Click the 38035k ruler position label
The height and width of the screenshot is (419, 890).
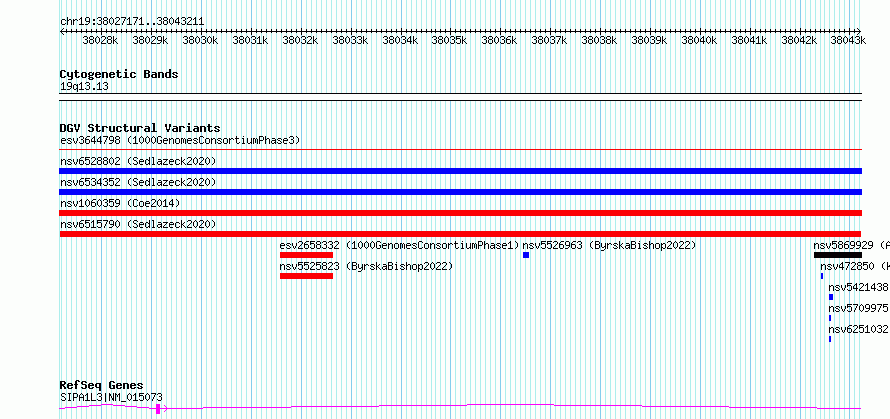coord(450,40)
